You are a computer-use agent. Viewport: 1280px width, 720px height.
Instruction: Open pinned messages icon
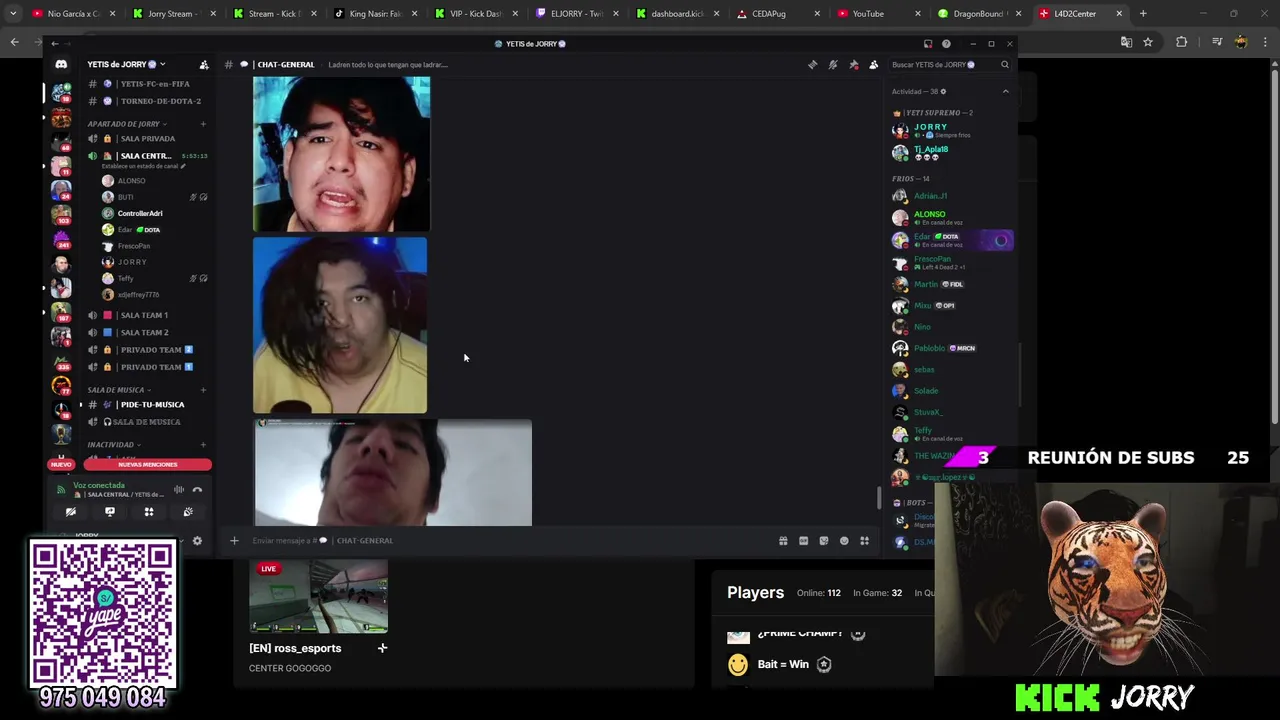pos(853,65)
